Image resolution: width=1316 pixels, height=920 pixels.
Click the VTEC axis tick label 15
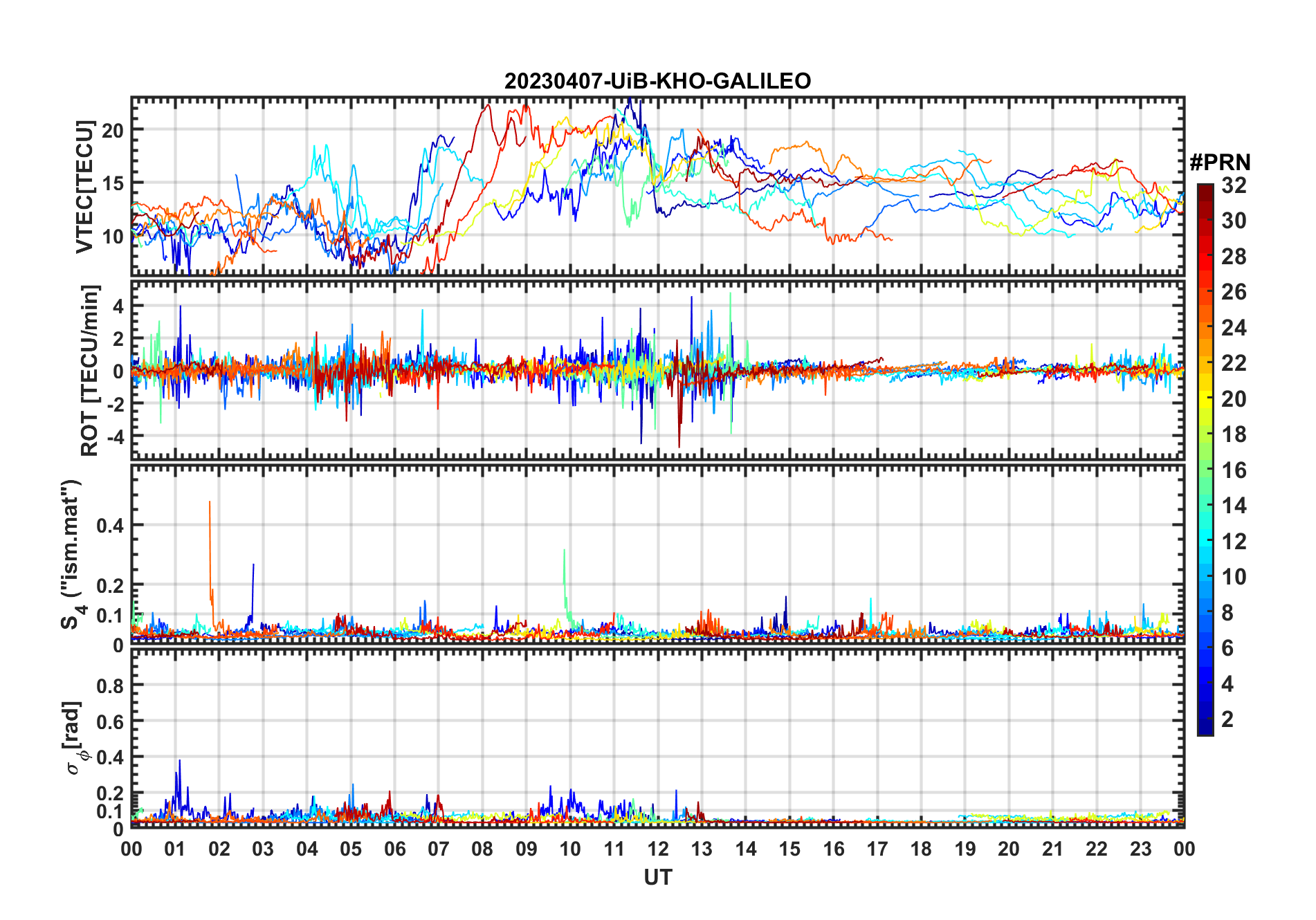pyautogui.click(x=113, y=183)
